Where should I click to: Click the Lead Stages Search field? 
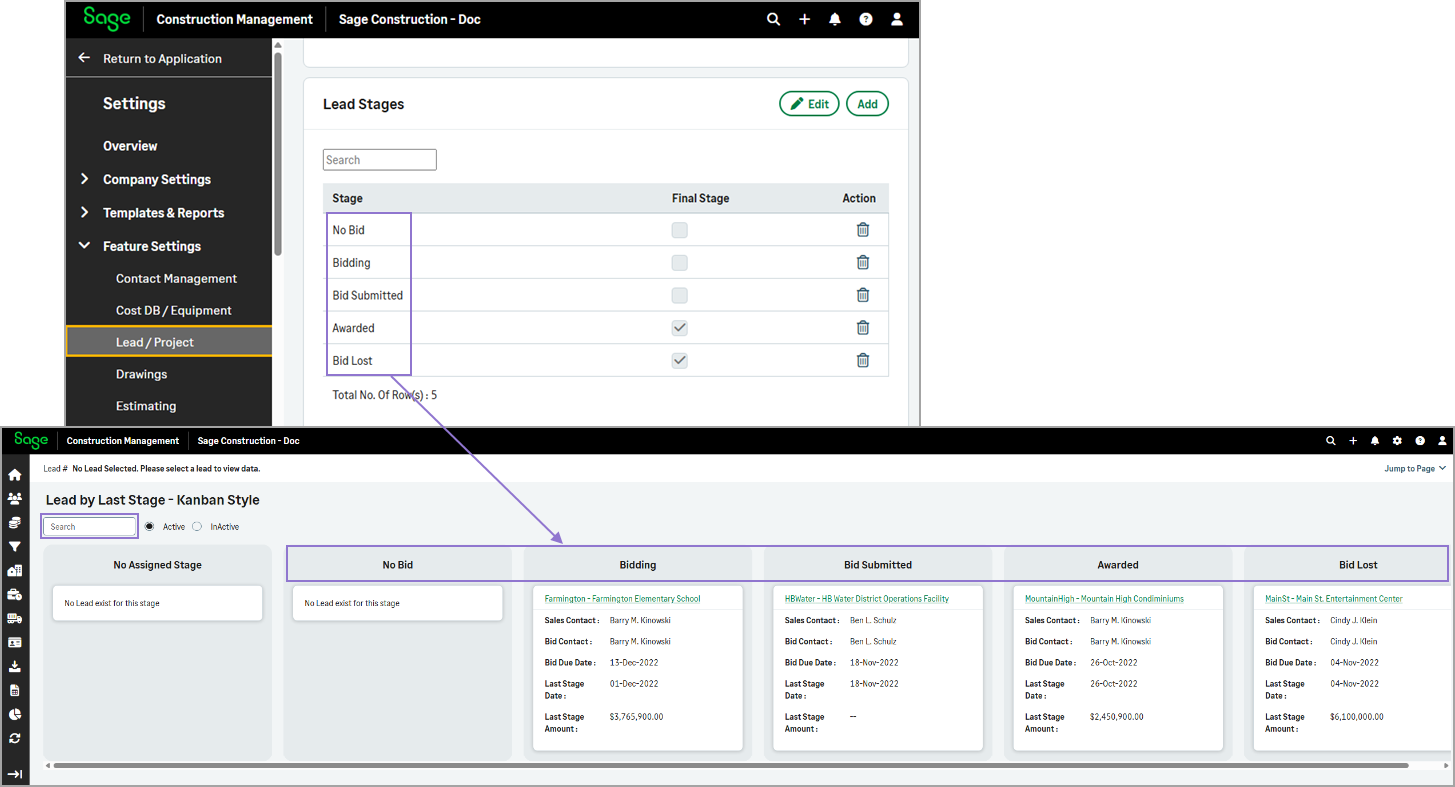coord(380,160)
